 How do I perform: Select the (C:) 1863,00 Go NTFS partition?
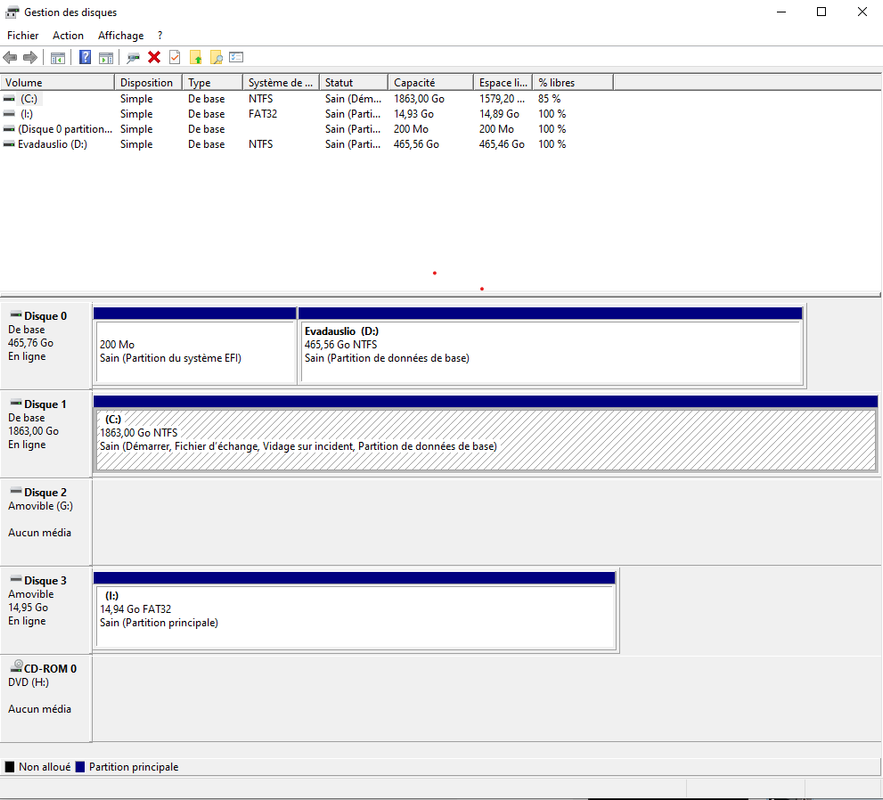click(x=485, y=433)
